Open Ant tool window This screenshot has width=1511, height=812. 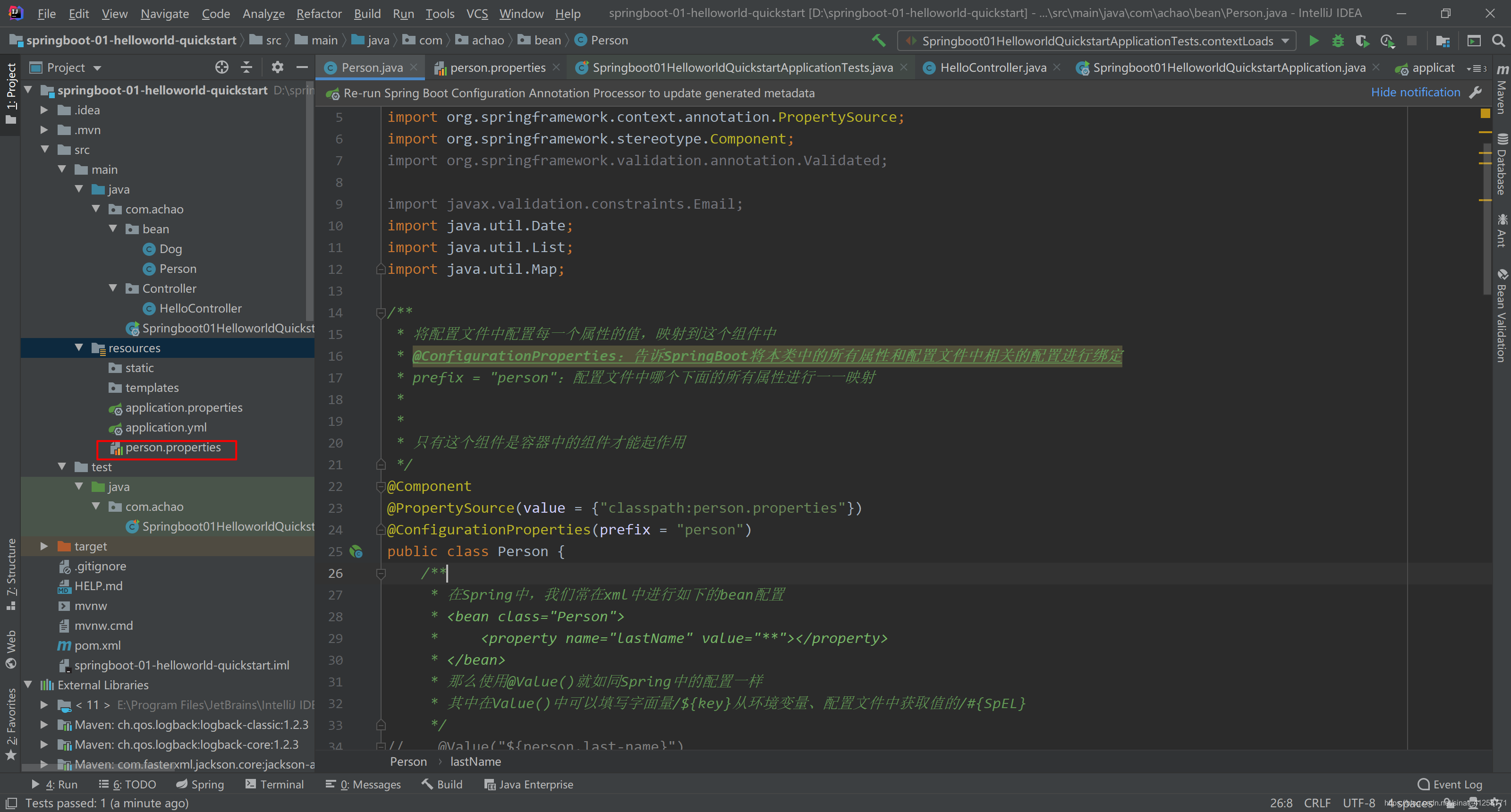click(x=1502, y=231)
